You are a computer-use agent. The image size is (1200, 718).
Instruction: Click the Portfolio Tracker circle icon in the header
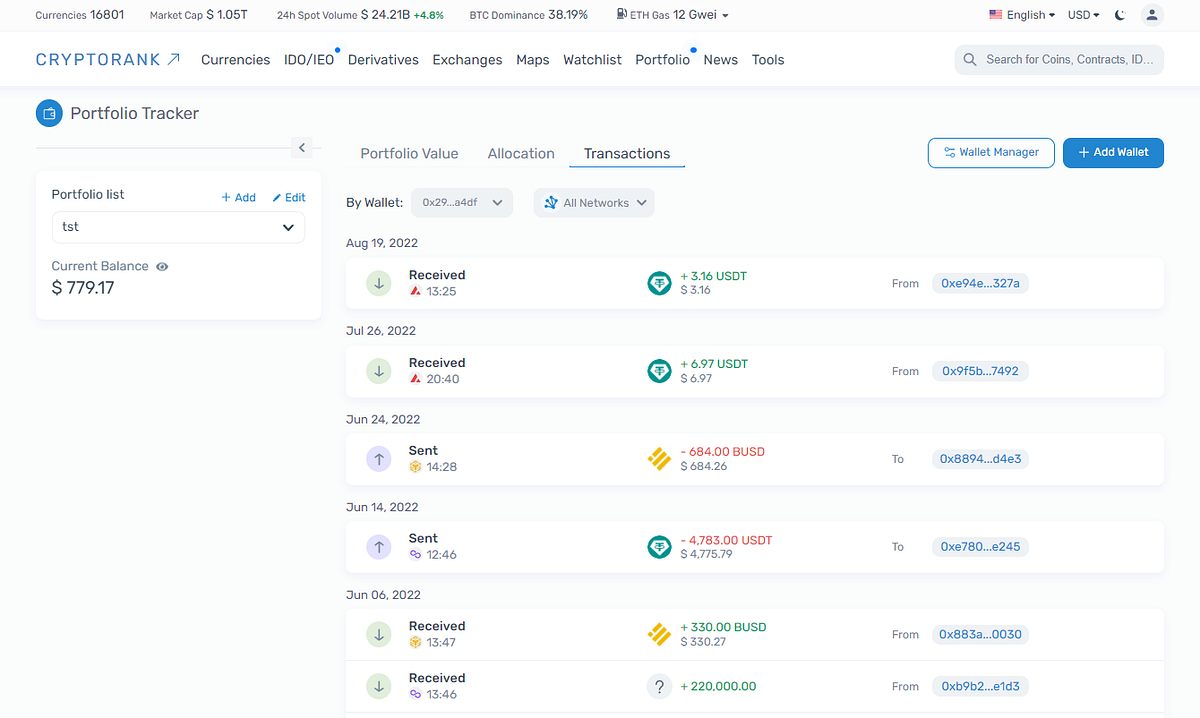(49, 113)
